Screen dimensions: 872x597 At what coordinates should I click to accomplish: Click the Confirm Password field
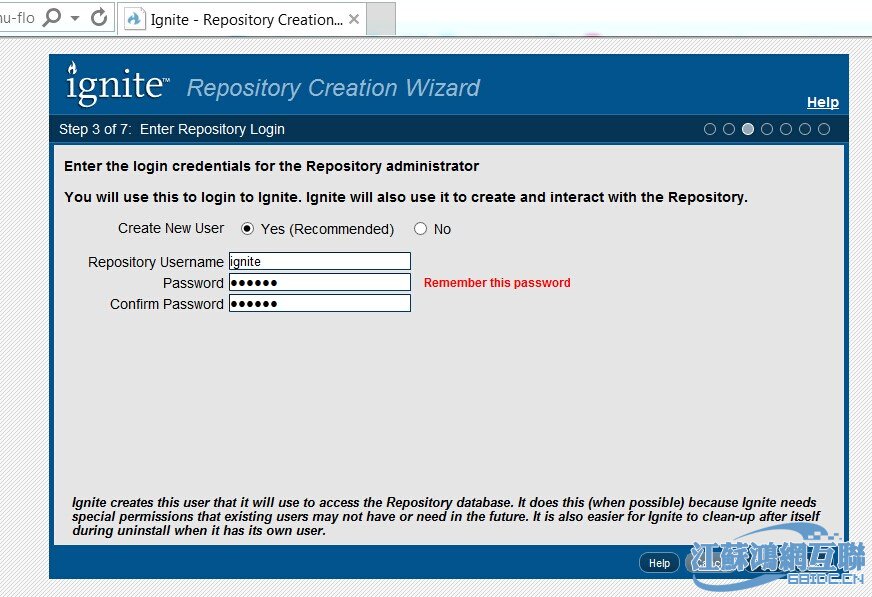320,304
